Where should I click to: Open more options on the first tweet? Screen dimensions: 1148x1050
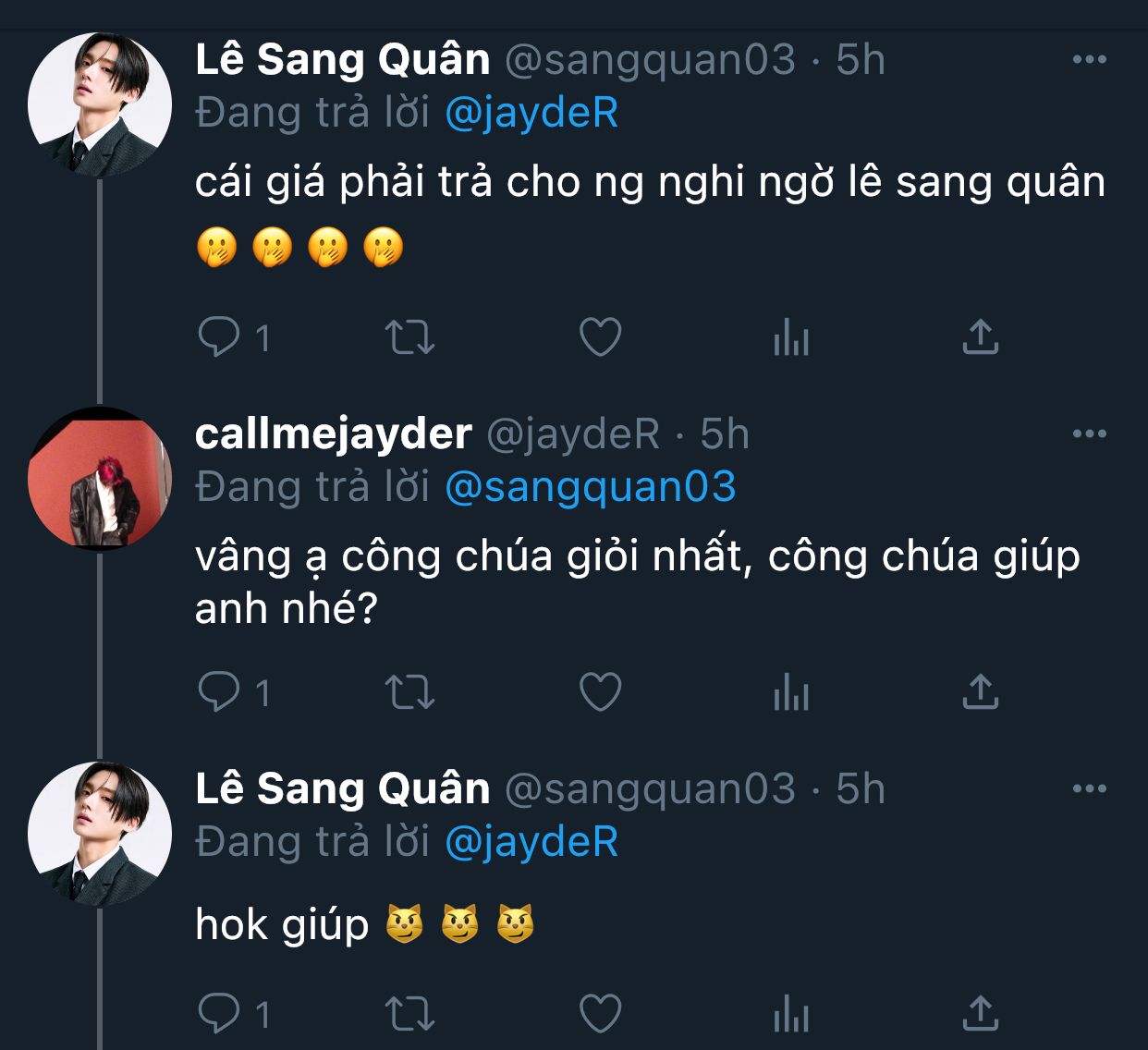tap(1089, 60)
